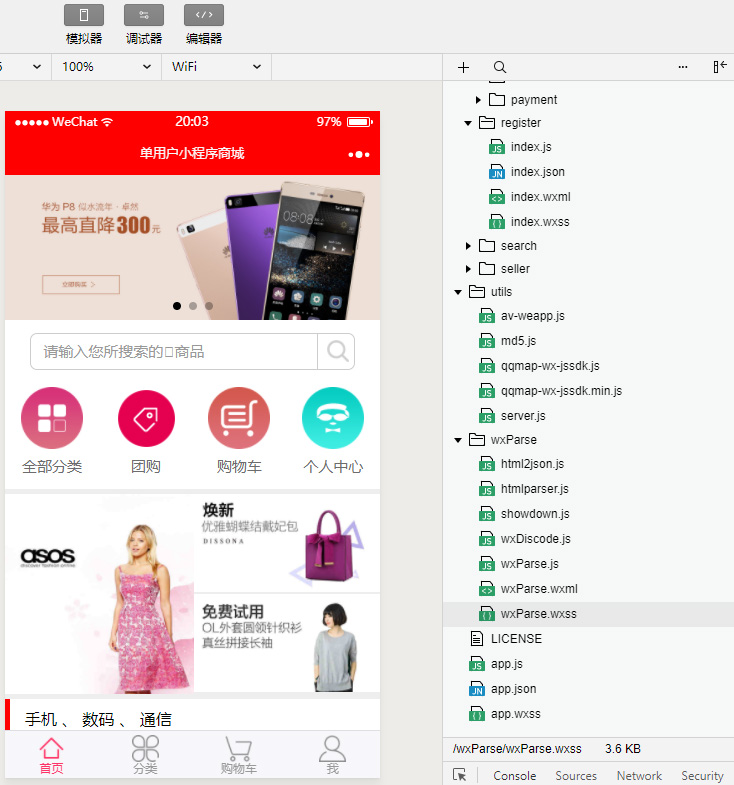The height and width of the screenshot is (785, 734).
Task: Toggle the 编辑器 editor panel button
Action: click(x=204, y=15)
